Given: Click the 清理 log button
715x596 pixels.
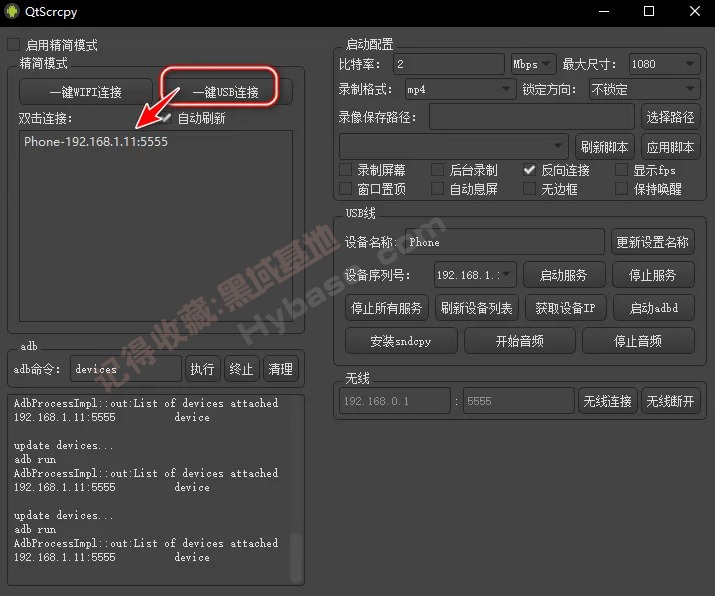Looking at the screenshot, I should [x=280, y=368].
